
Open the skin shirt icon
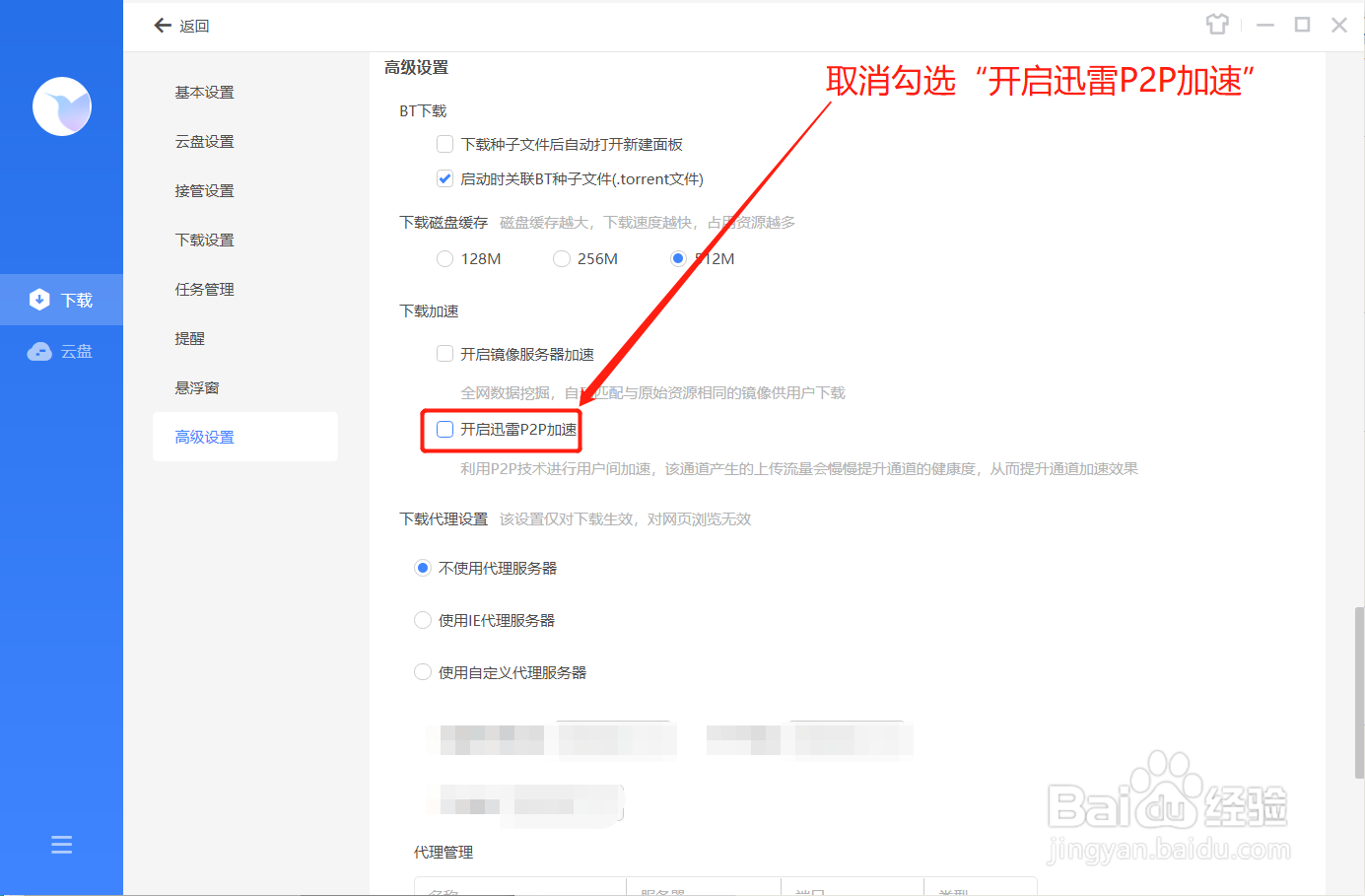point(1217,25)
